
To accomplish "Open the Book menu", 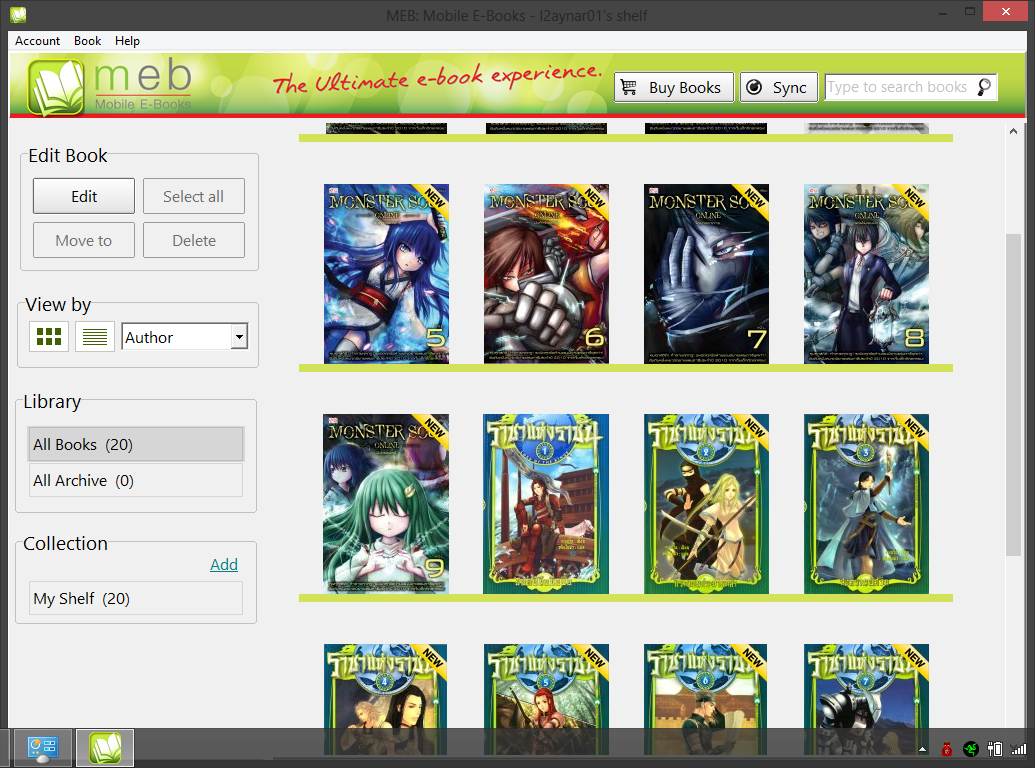I will click(87, 41).
